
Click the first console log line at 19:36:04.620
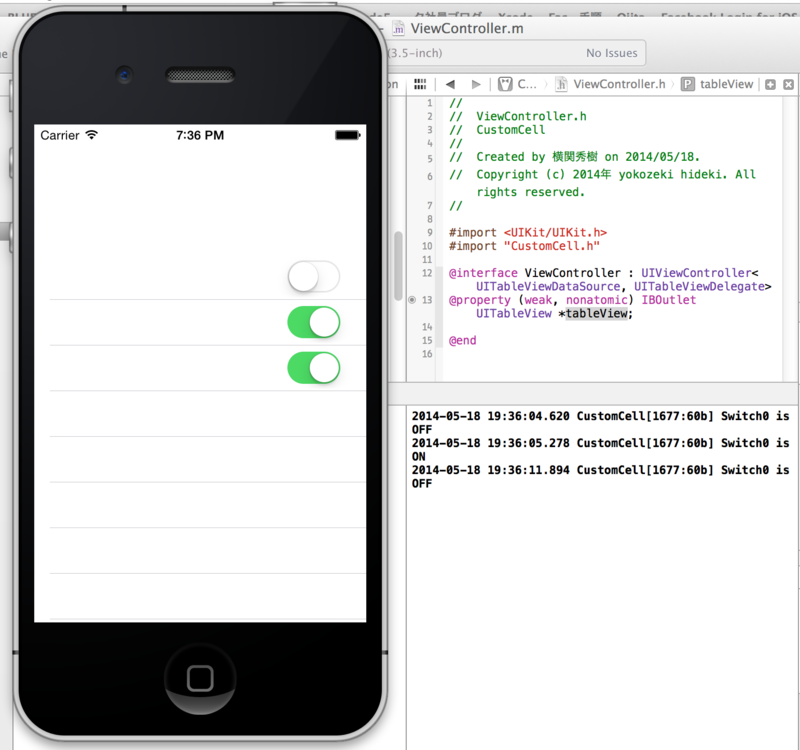601,422
